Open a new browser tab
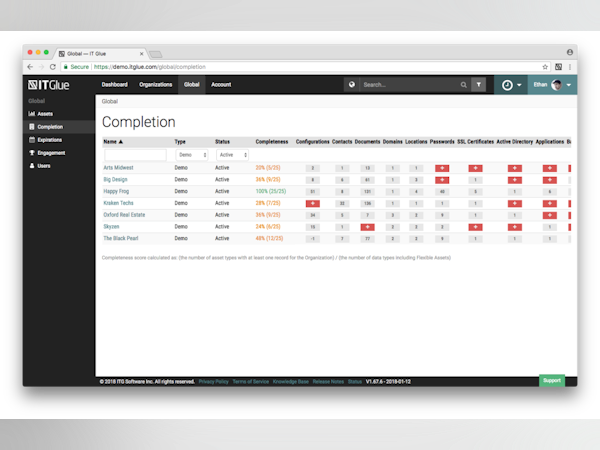Screen dimensions: 600x450 coord(155,54)
